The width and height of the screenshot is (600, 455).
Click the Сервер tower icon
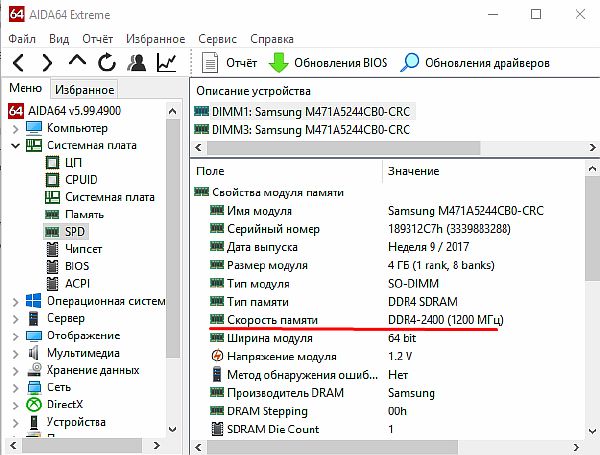pyautogui.click(x=34, y=318)
